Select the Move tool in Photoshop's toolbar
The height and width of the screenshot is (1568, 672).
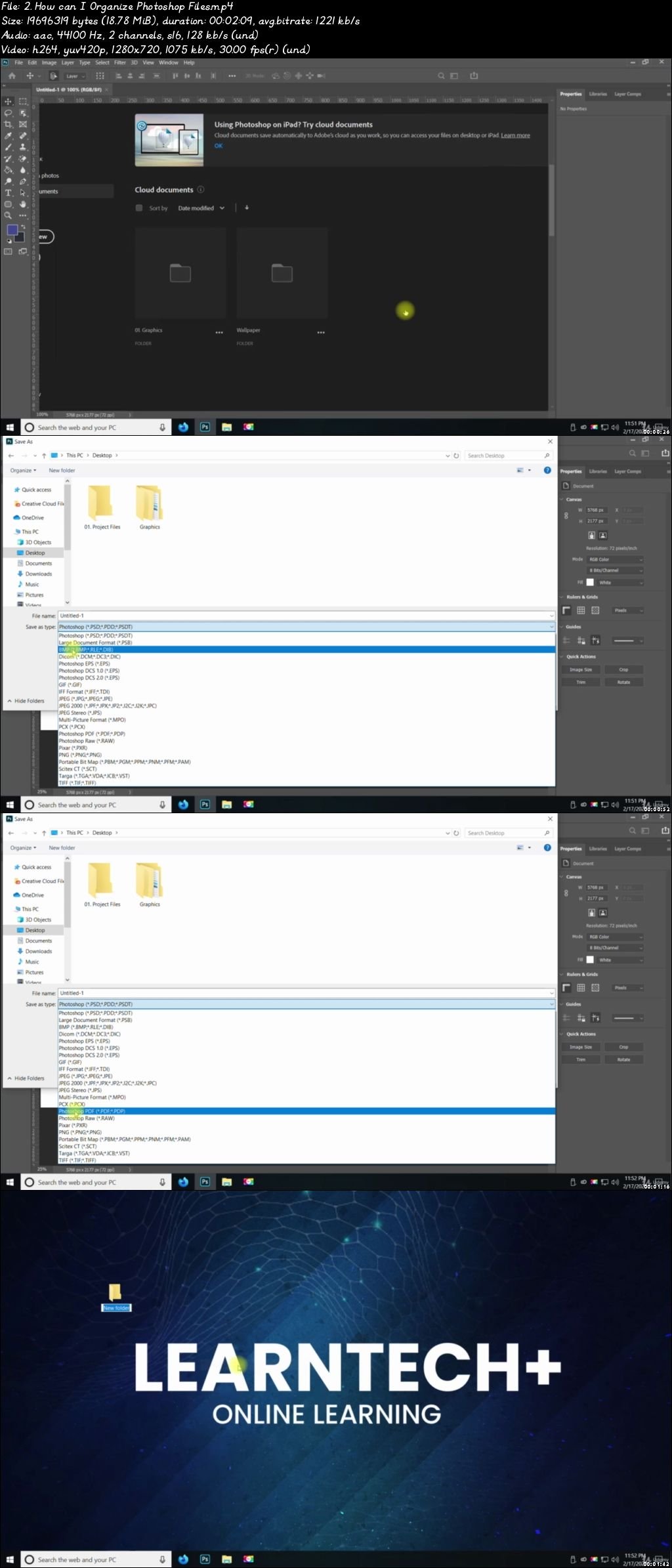[9, 102]
